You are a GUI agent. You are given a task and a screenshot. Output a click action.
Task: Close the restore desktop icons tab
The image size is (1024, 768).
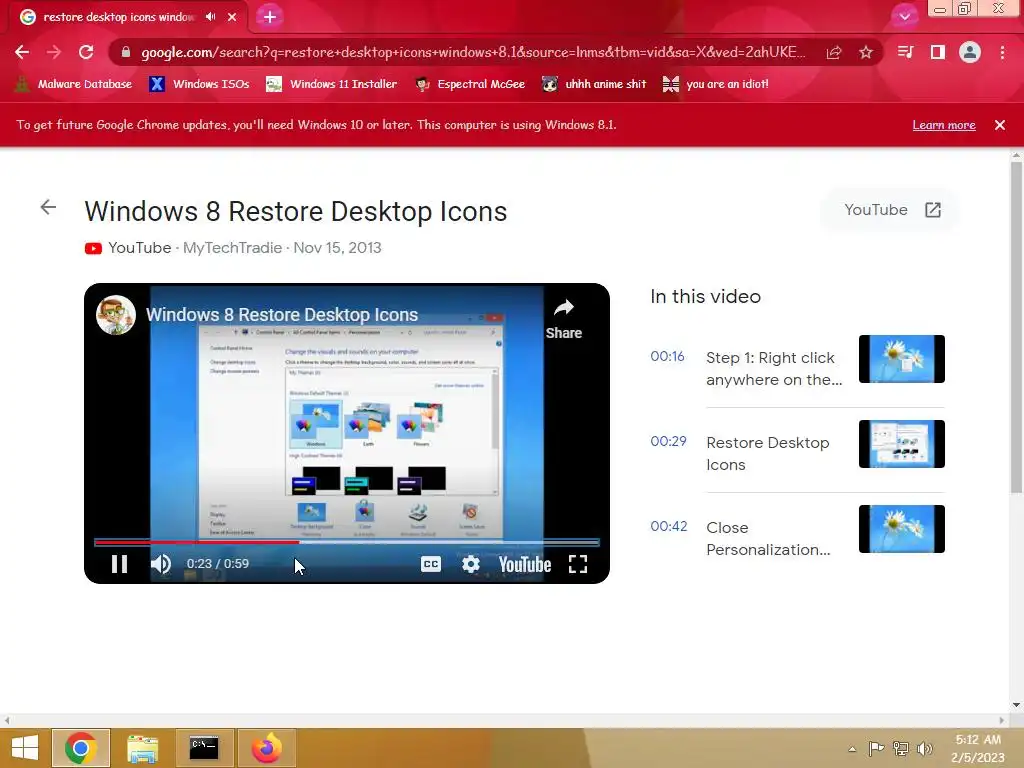click(232, 17)
